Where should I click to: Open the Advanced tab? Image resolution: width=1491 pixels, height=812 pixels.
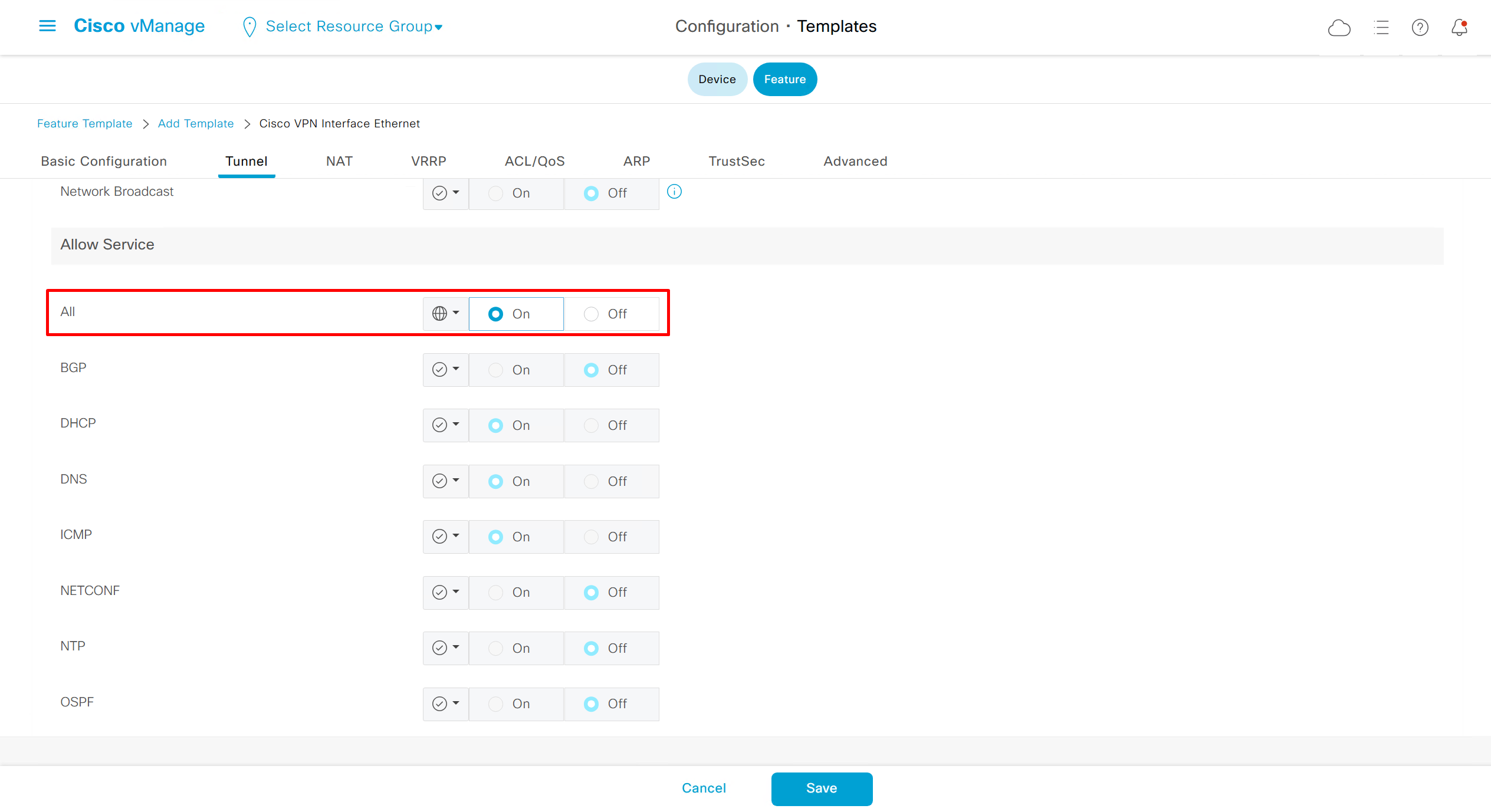(x=855, y=162)
